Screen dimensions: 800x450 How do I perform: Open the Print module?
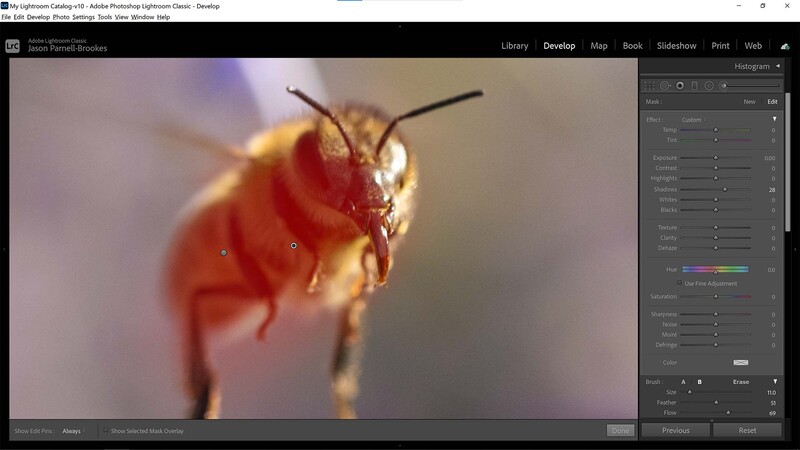click(720, 45)
